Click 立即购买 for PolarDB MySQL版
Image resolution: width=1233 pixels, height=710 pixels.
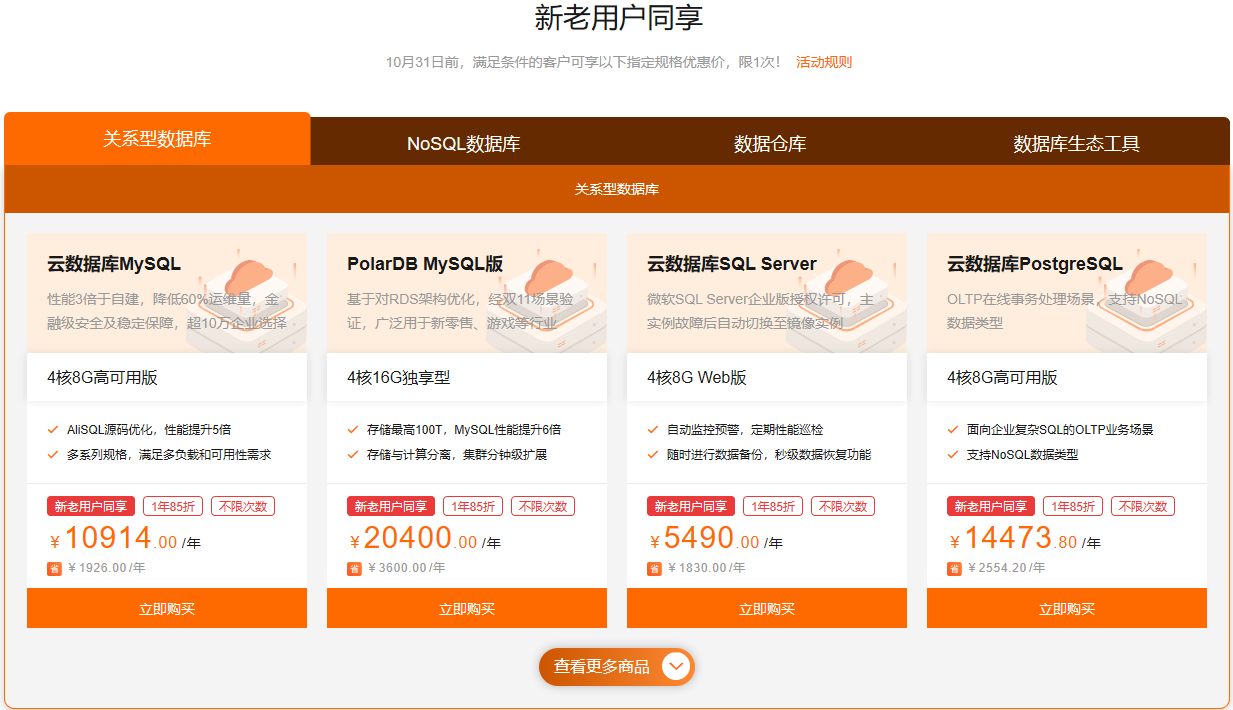click(467, 608)
